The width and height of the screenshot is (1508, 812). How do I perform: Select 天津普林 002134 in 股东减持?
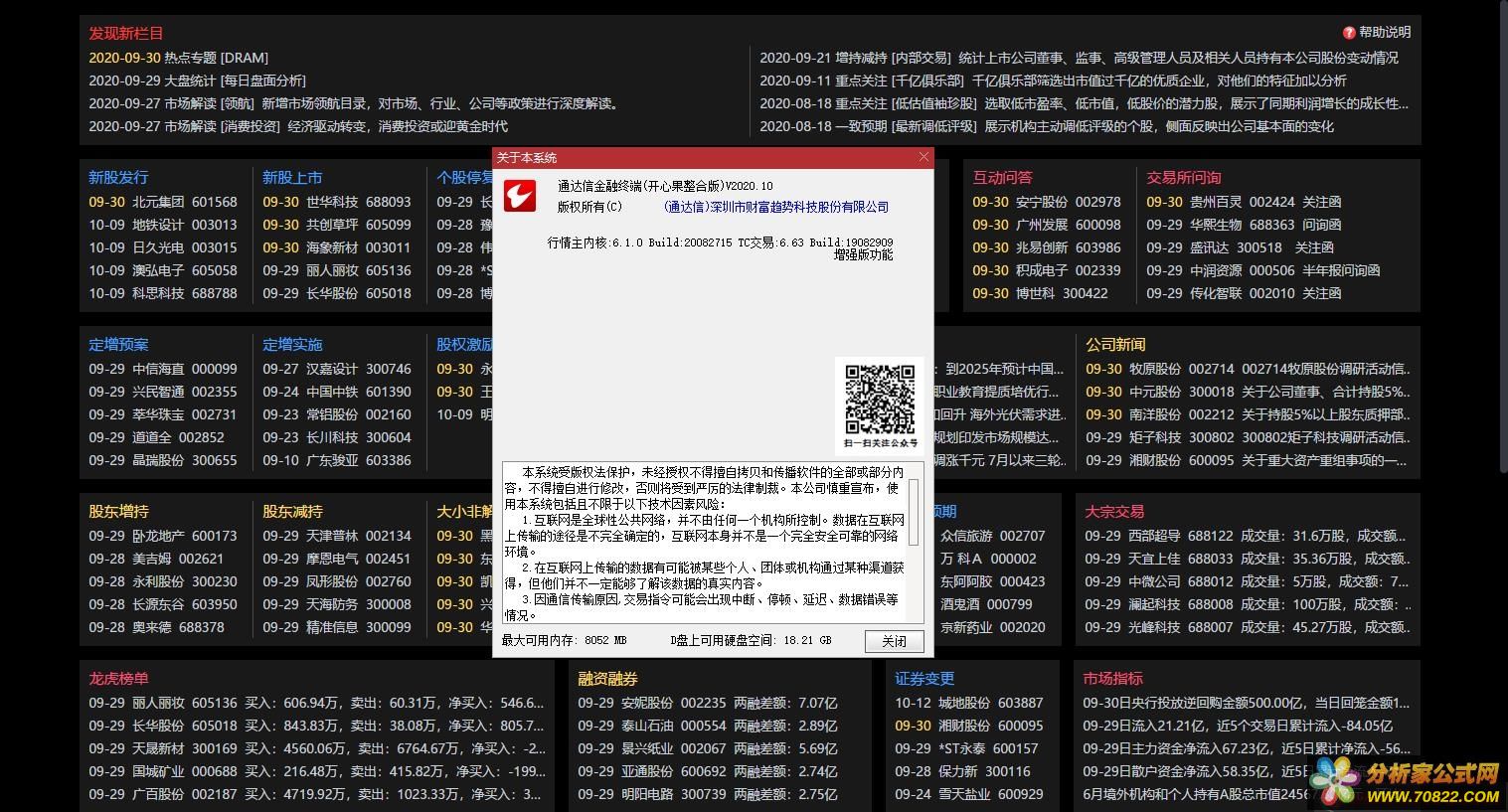337,536
